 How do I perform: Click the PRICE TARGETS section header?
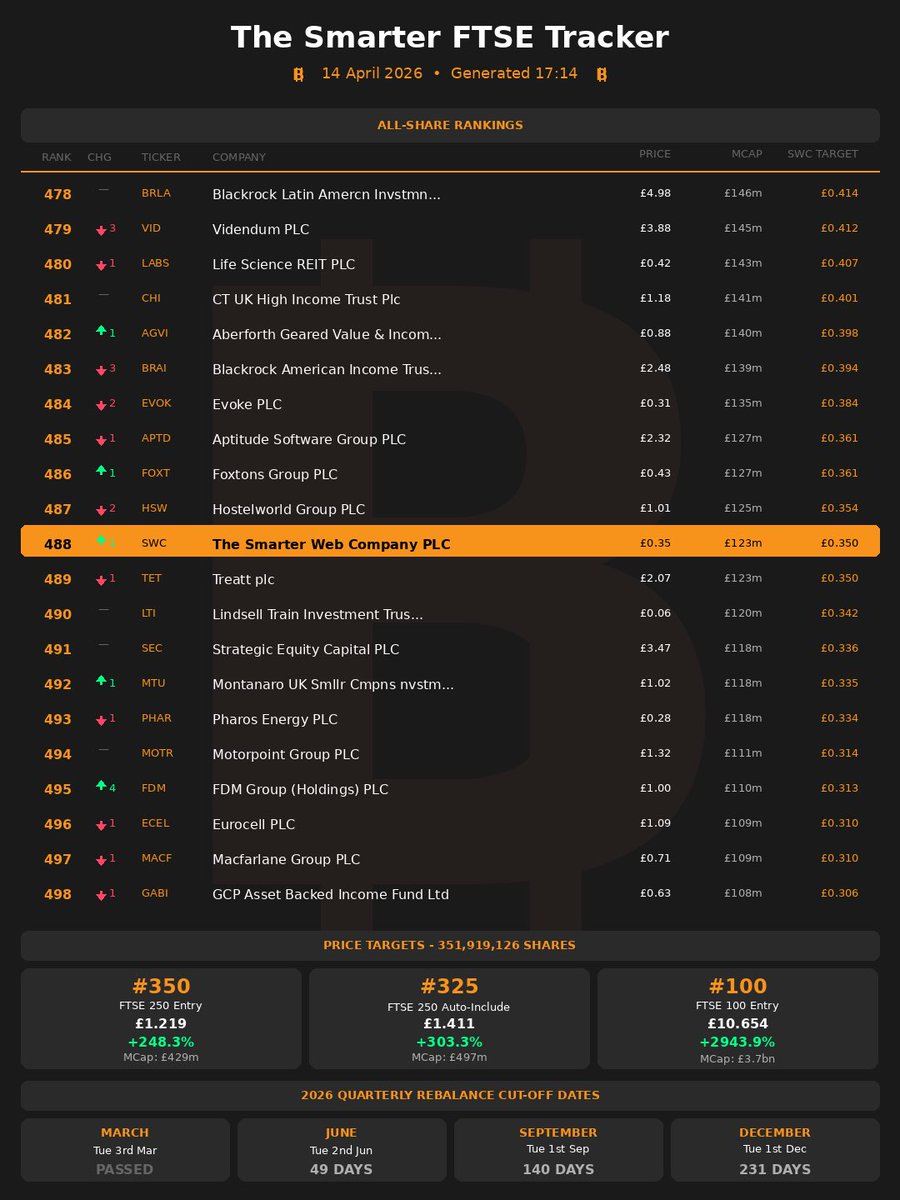(x=450, y=945)
